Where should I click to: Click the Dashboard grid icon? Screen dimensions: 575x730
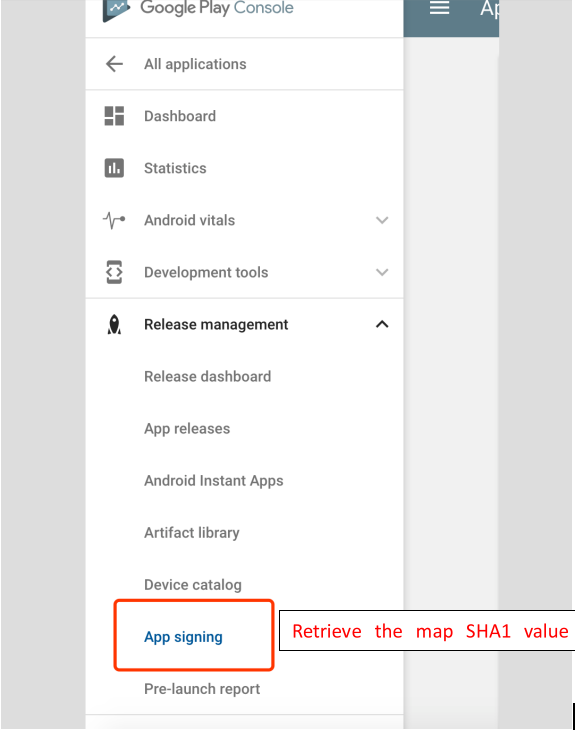tap(114, 116)
